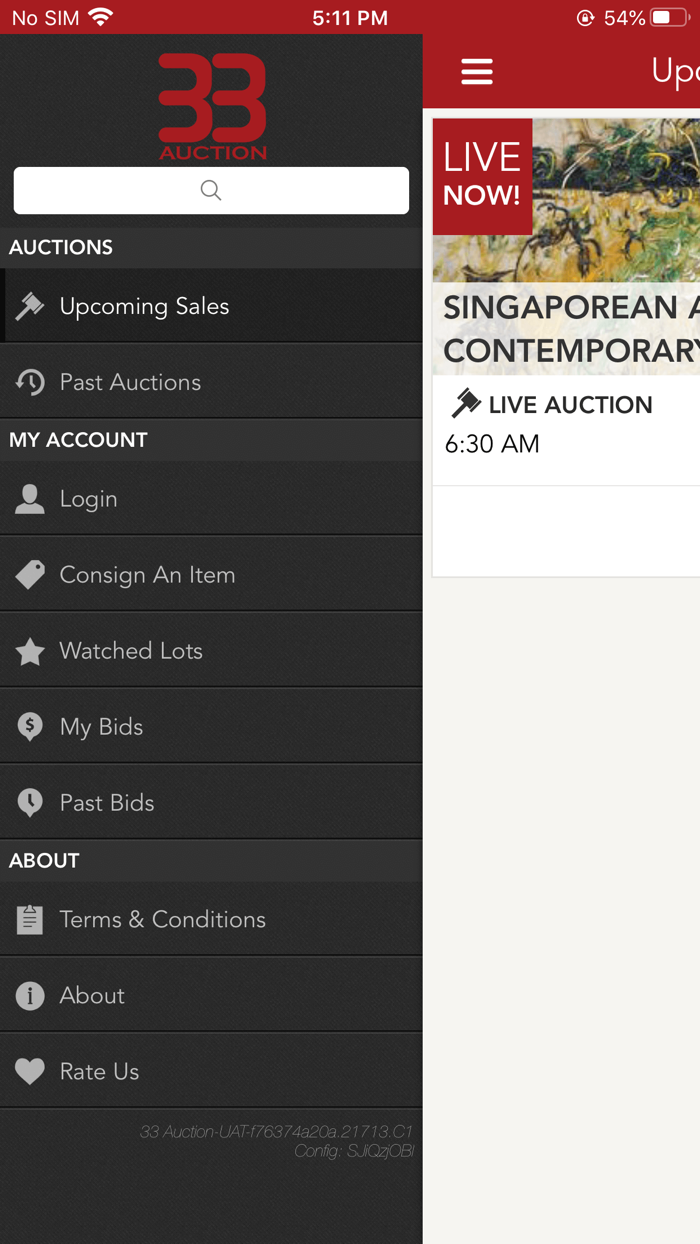This screenshot has width=700, height=1244.
Task: Open the hamburger navigation menu
Action: tap(477, 71)
